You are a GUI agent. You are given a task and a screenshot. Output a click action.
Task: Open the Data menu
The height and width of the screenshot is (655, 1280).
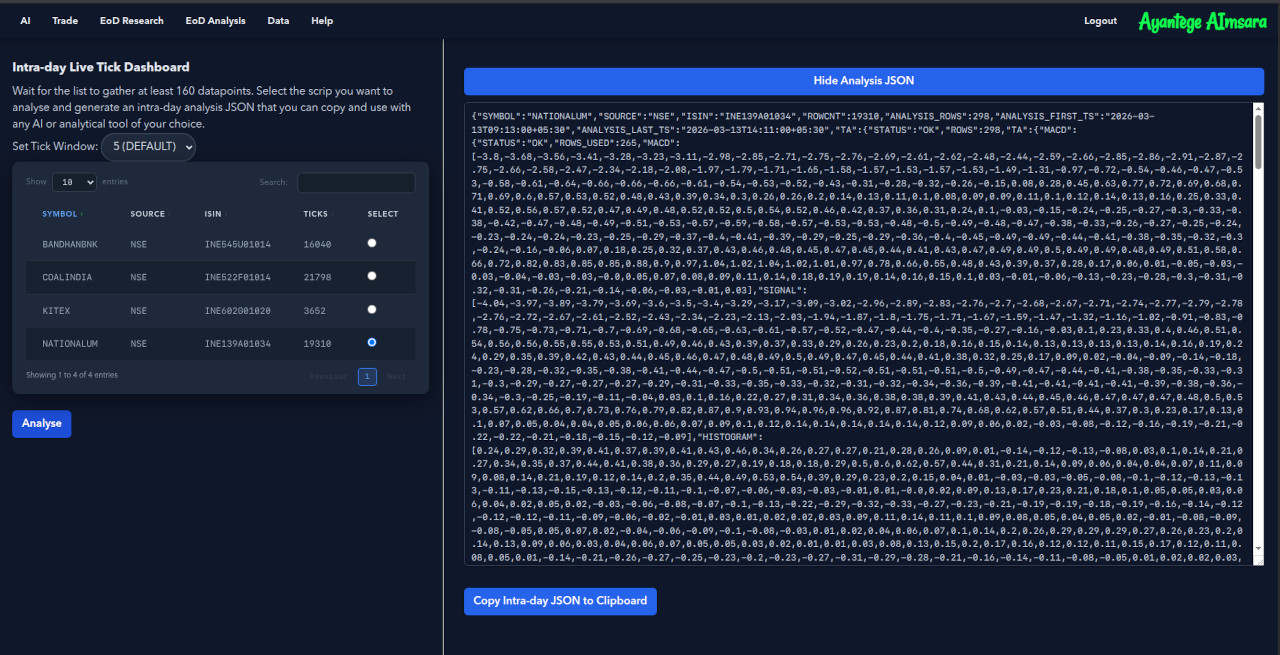coord(278,20)
